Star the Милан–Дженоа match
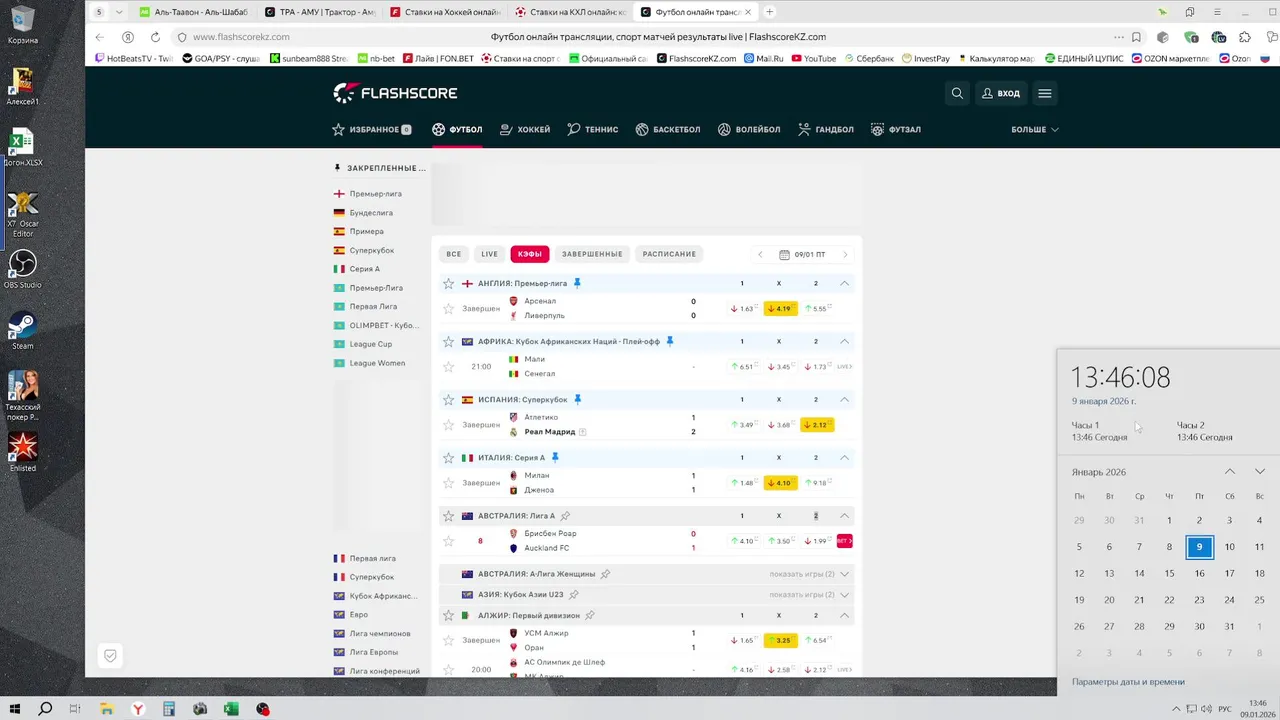 pyautogui.click(x=449, y=483)
